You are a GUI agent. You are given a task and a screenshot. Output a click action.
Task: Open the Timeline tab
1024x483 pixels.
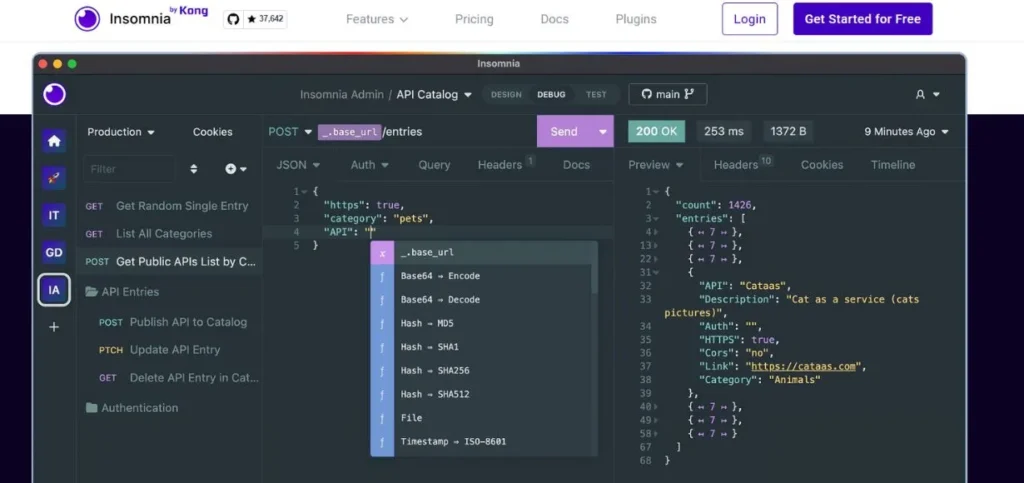(893, 165)
